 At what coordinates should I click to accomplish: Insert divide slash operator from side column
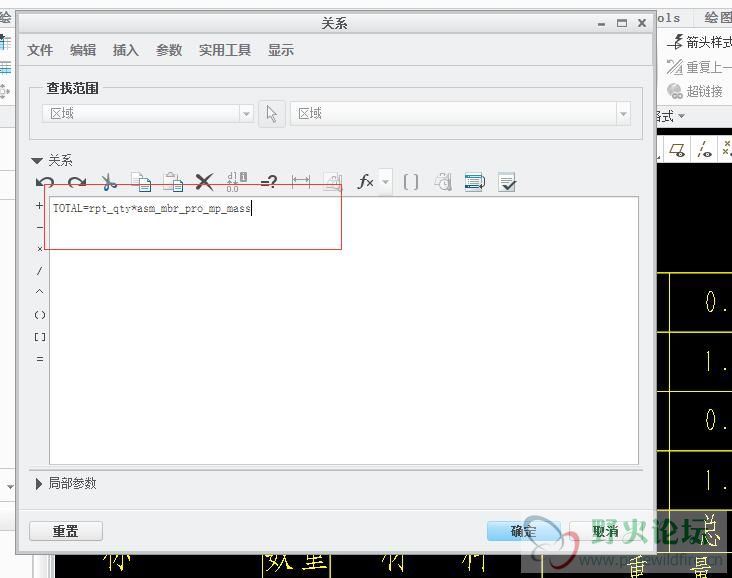[x=40, y=271]
